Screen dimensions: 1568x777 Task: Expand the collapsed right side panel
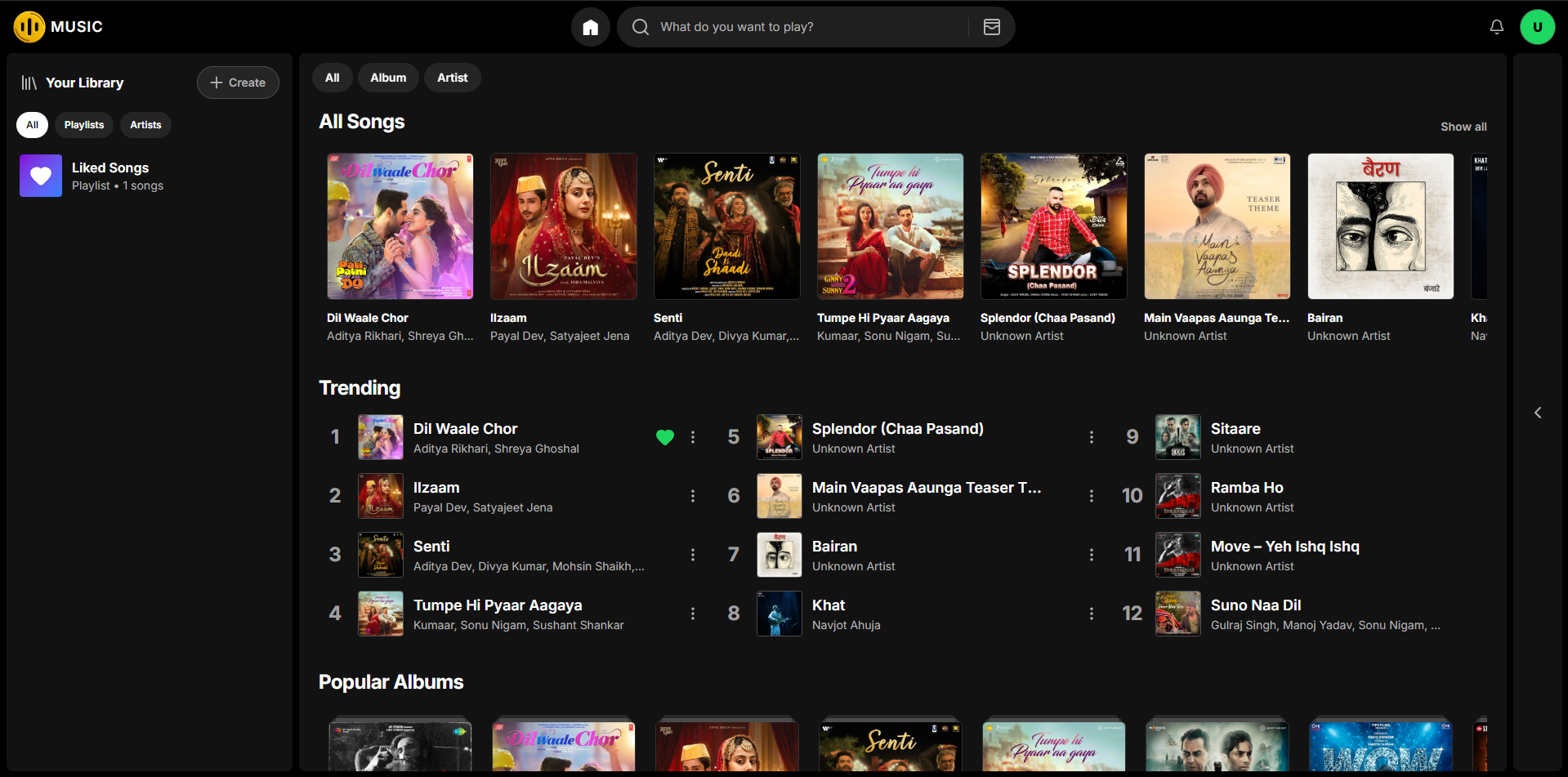[x=1538, y=413]
